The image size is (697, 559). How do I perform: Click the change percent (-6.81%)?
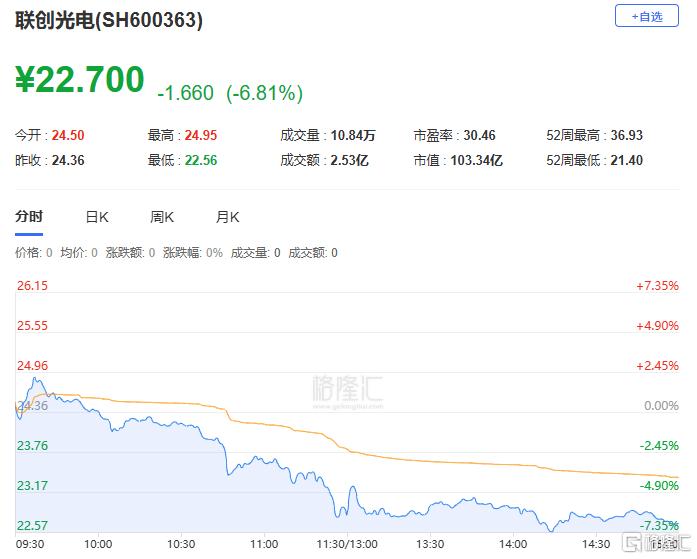[x=264, y=93]
